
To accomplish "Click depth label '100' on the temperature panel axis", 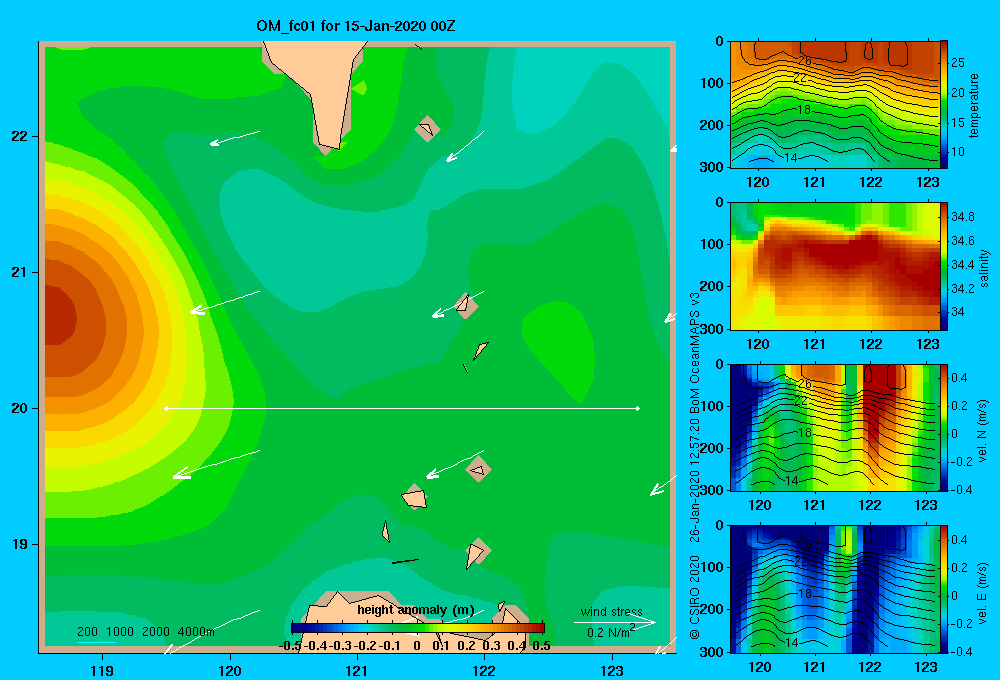I will point(713,83).
